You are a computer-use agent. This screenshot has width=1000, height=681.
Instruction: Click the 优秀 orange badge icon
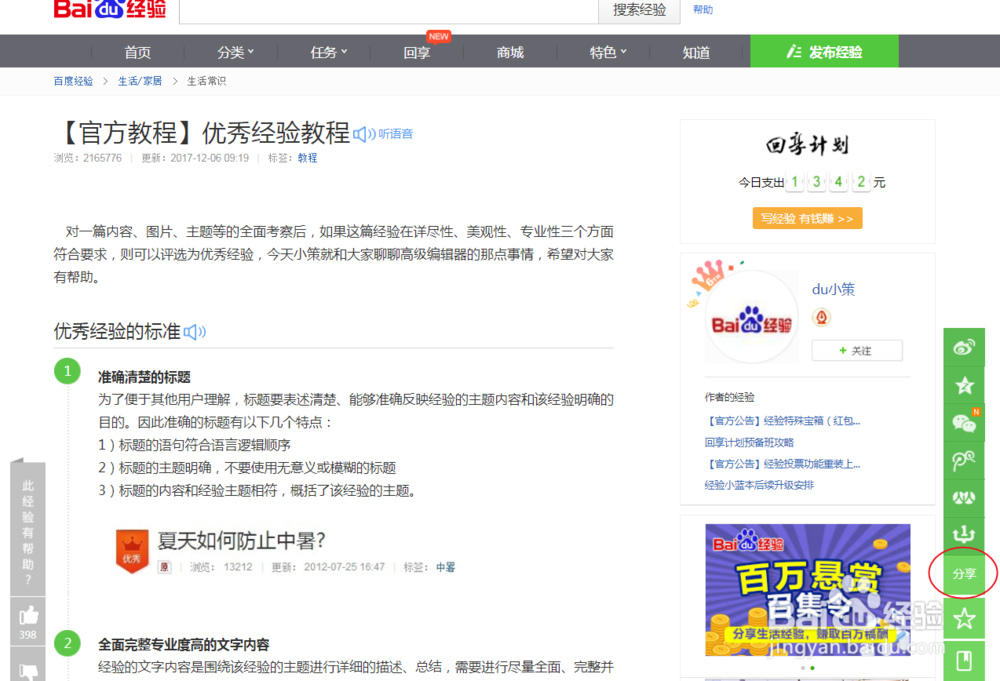(x=132, y=551)
